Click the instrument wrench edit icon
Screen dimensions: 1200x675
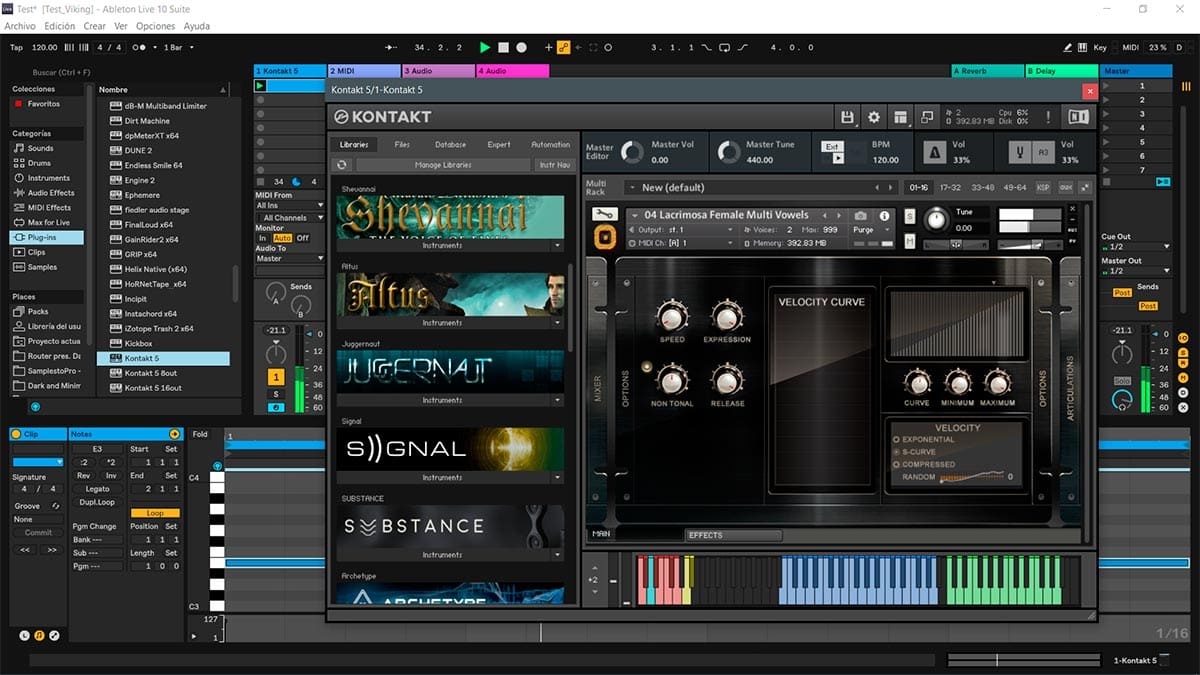(603, 214)
